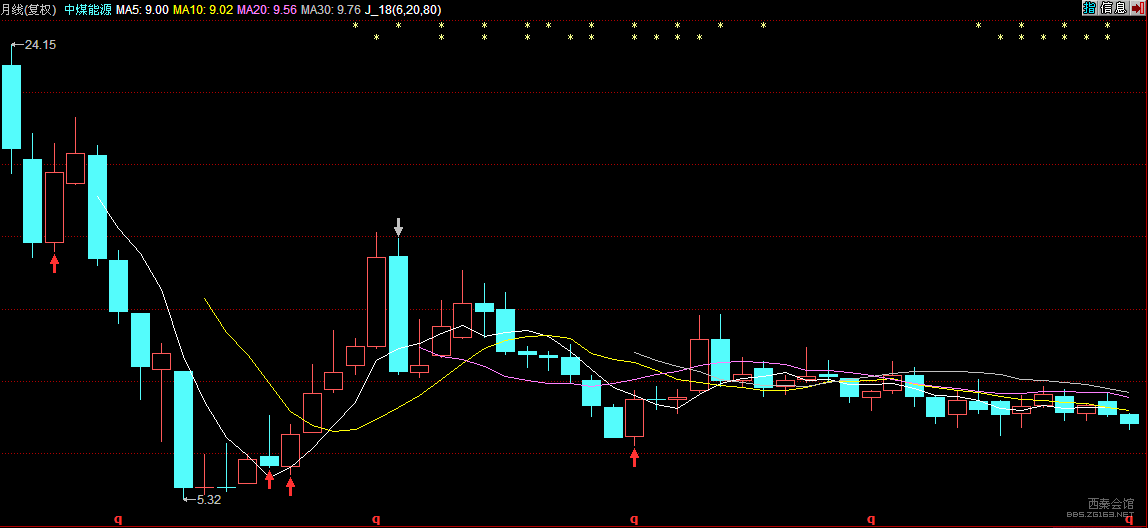Click the first red arrow after the 5.32 low

[269, 479]
